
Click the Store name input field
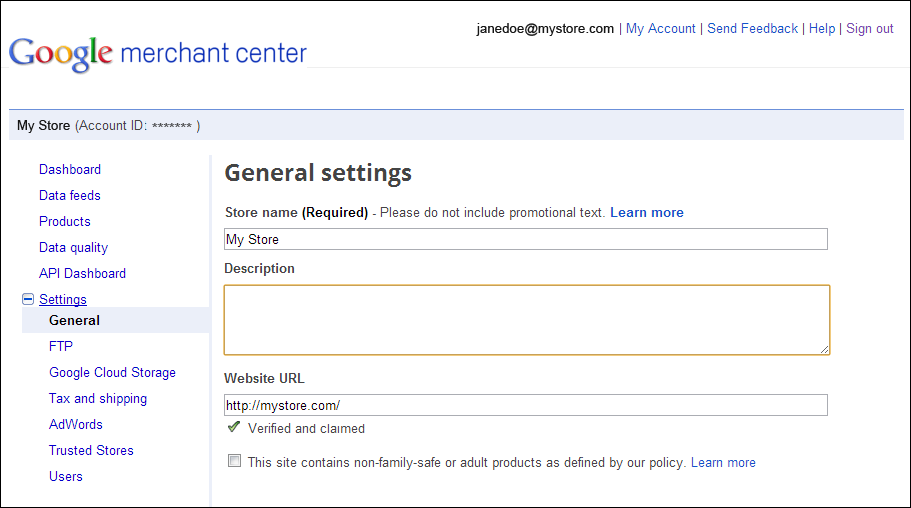pyautogui.click(x=526, y=240)
